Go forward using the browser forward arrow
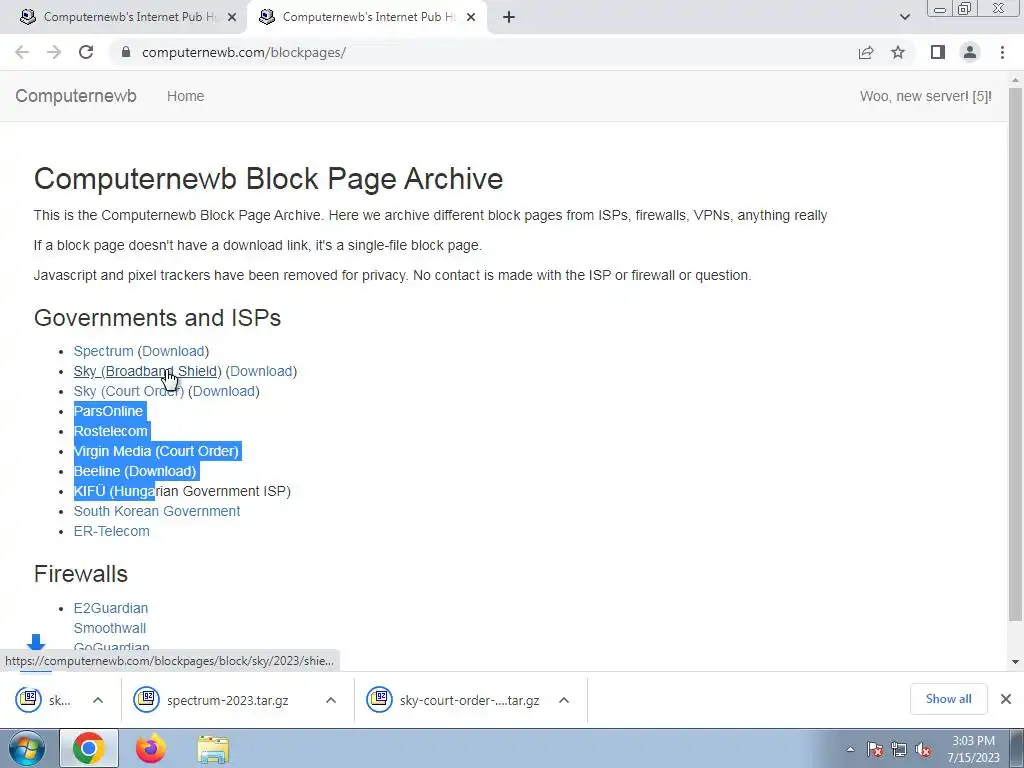The image size is (1024, 768). (54, 52)
